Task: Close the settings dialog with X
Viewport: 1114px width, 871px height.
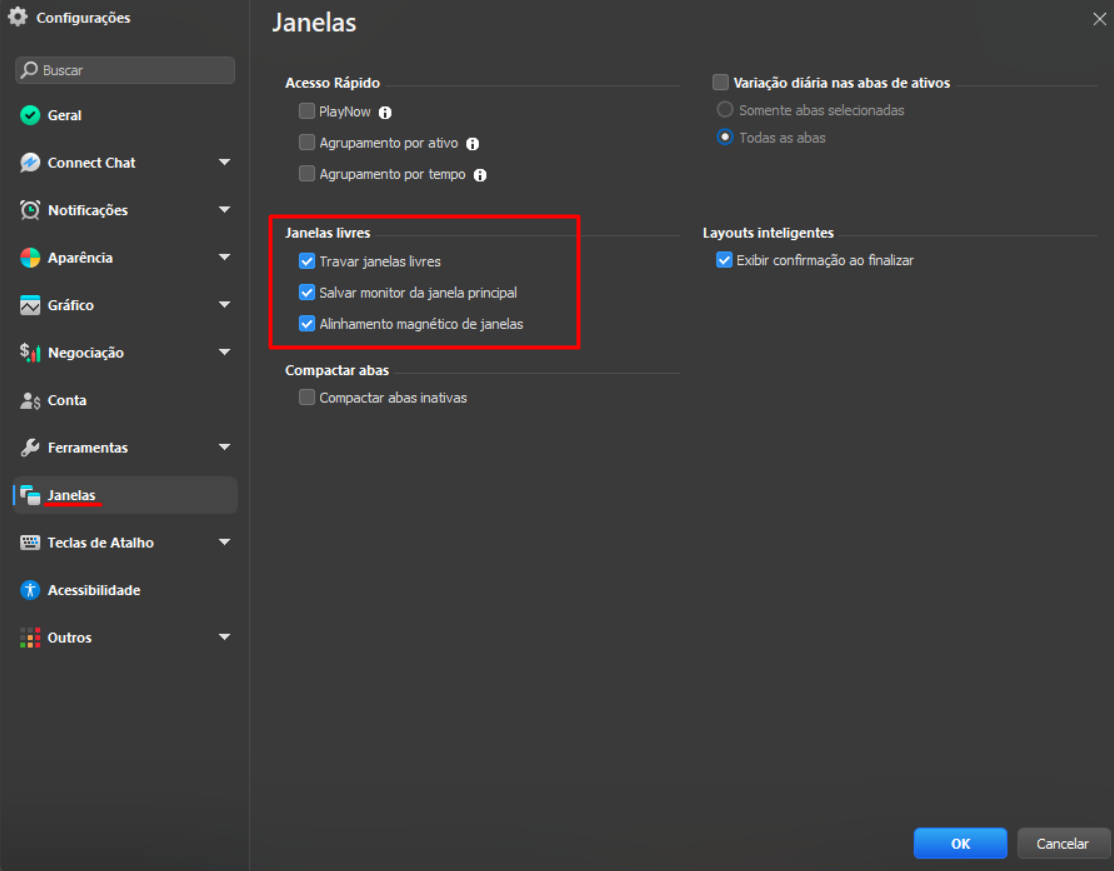Action: click(1099, 19)
